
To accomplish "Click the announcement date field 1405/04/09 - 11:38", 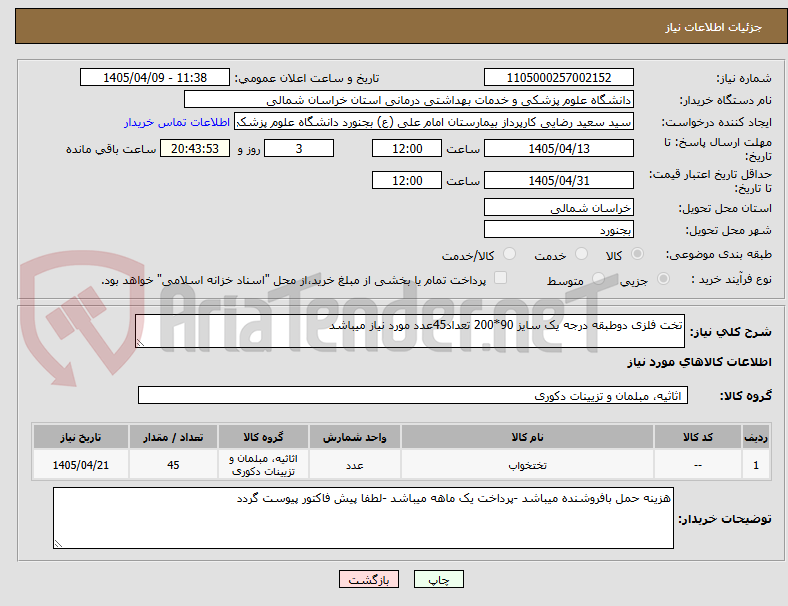I will click(x=155, y=77).
